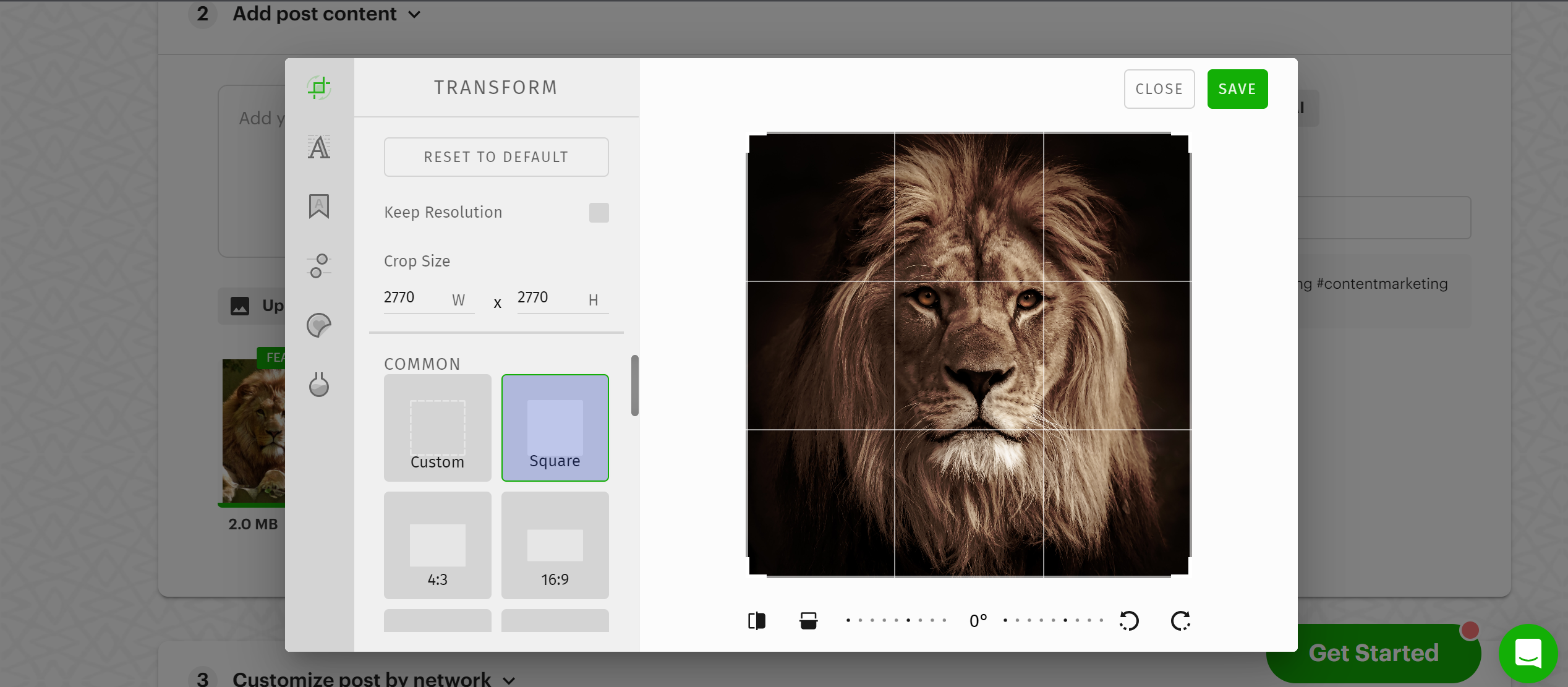This screenshot has height=687, width=1568.
Task: Click the green SAVE button
Action: [1237, 89]
